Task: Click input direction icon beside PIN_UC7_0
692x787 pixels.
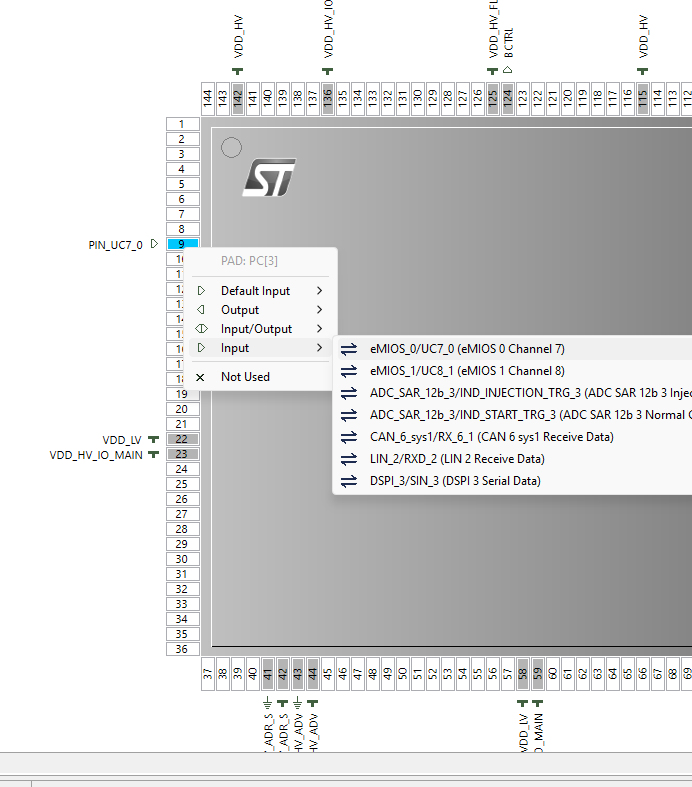Action: click(x=155, y=243)
